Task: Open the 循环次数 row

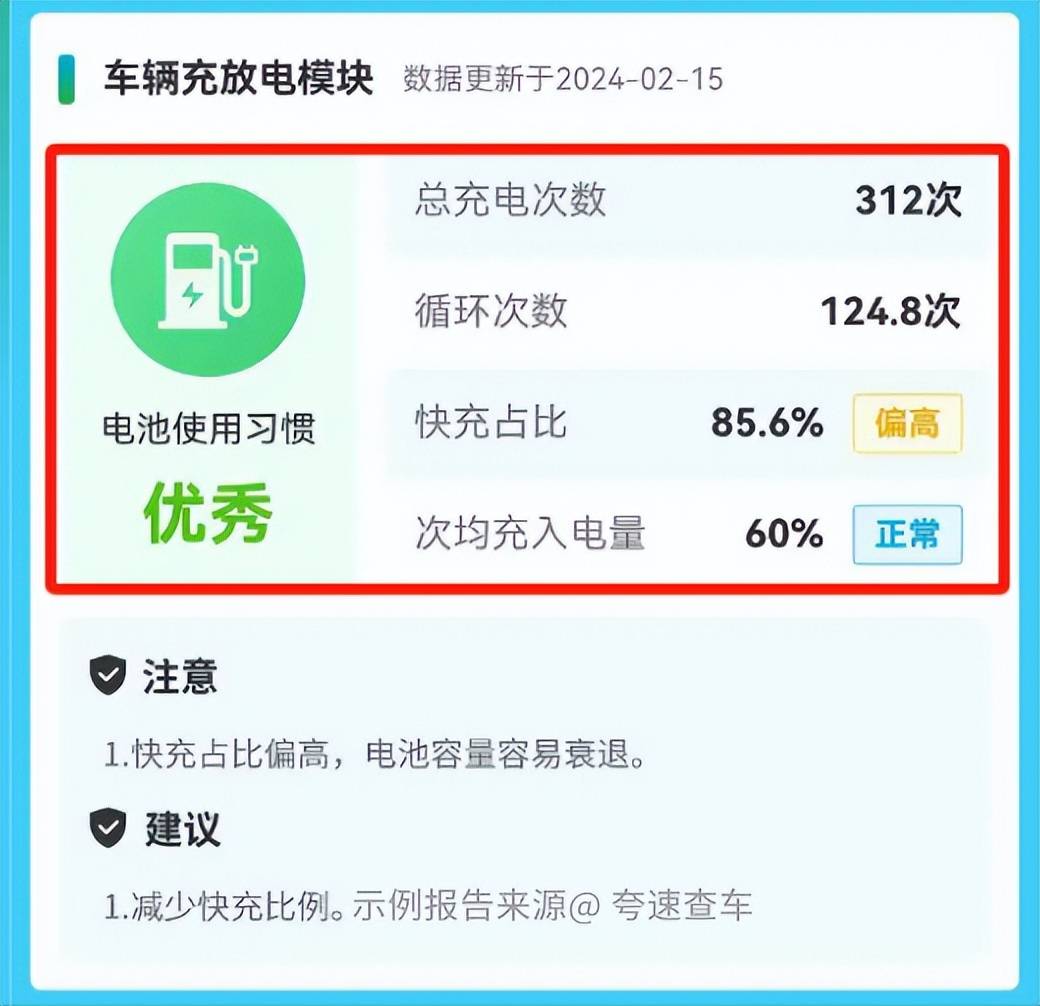Action: (x=688, y=312)
